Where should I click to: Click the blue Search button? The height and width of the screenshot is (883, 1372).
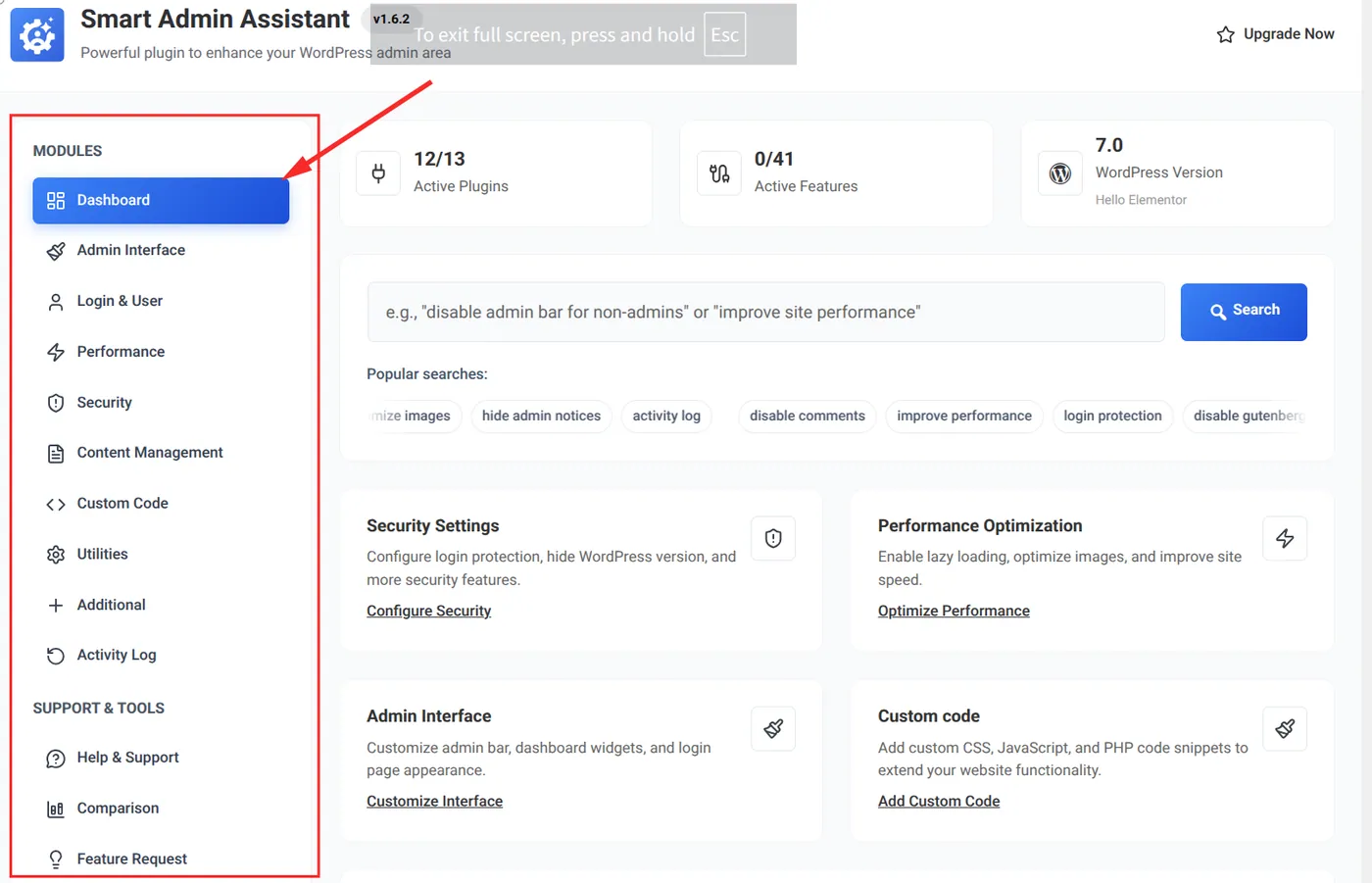tap(1244, 313)
